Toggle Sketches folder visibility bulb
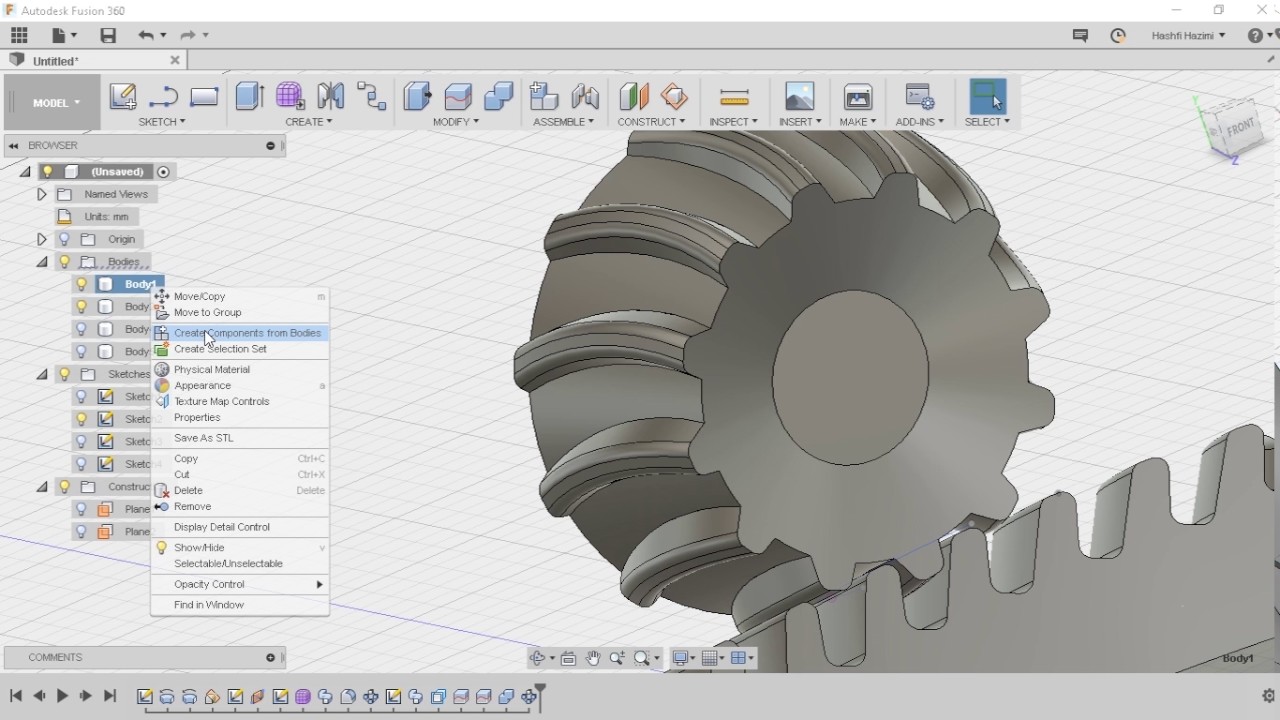This screenshot has width=1280, height=720. (64, 374)
